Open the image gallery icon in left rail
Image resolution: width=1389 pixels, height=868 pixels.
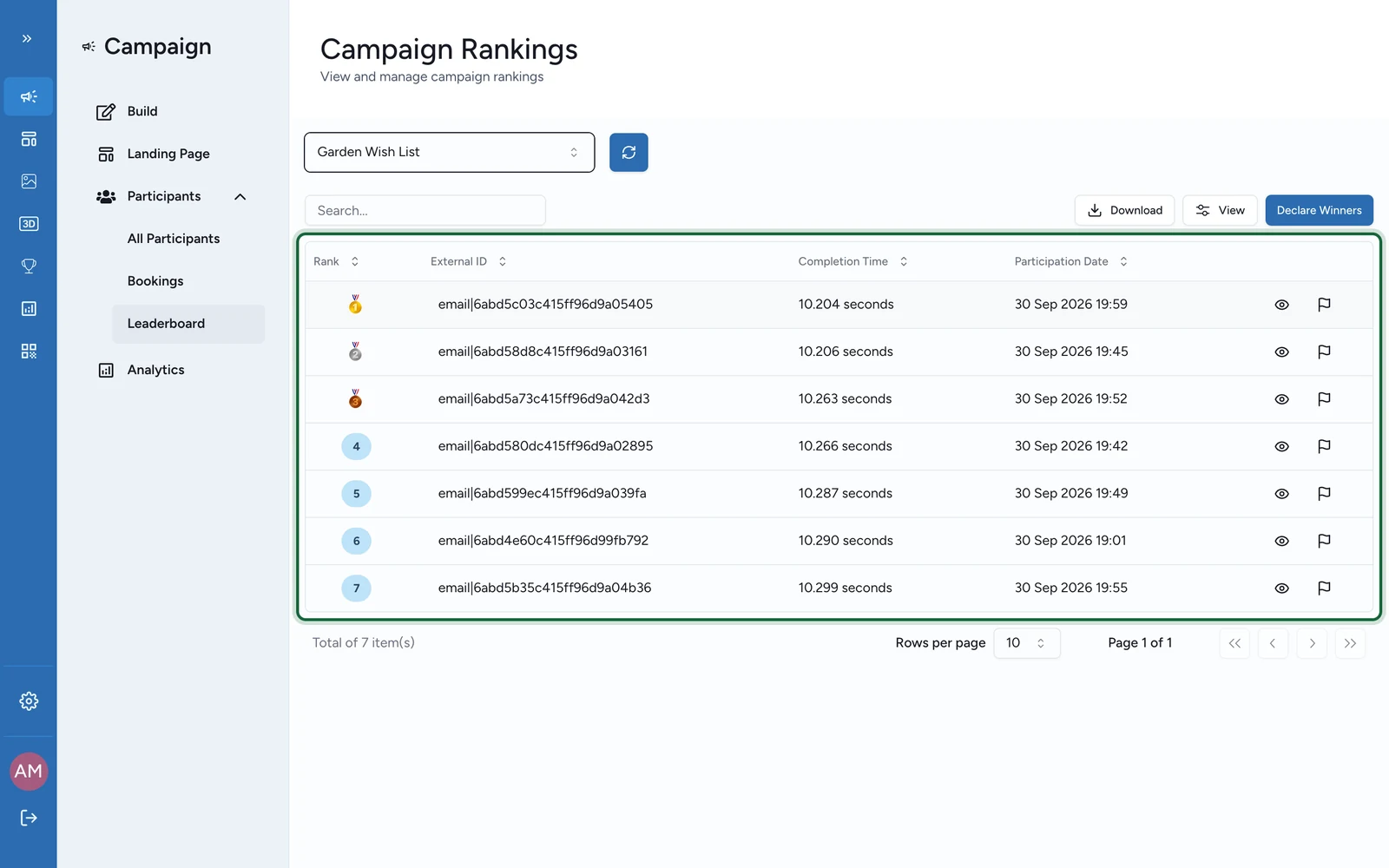pyautogui.click(x=29, y=181)
